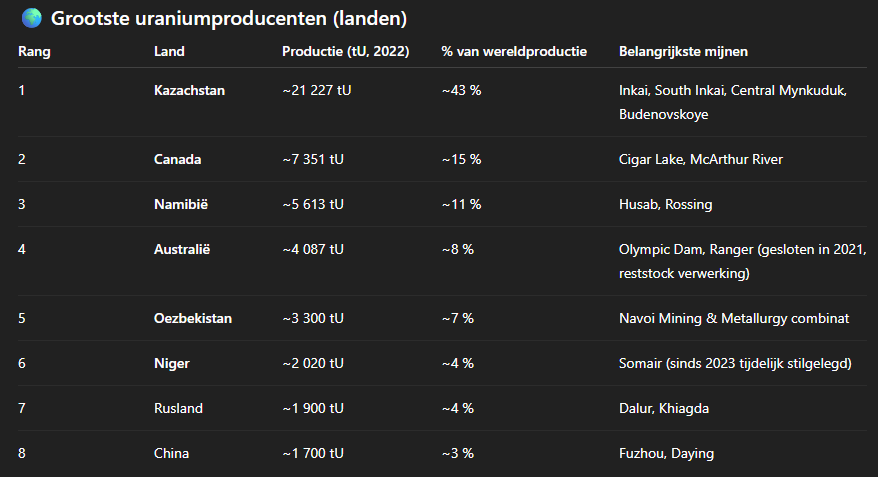Click 'Cigar Lake, McArthur River' mines cell
This screenshot has width=878, height=477.
[x=700, y=159]
